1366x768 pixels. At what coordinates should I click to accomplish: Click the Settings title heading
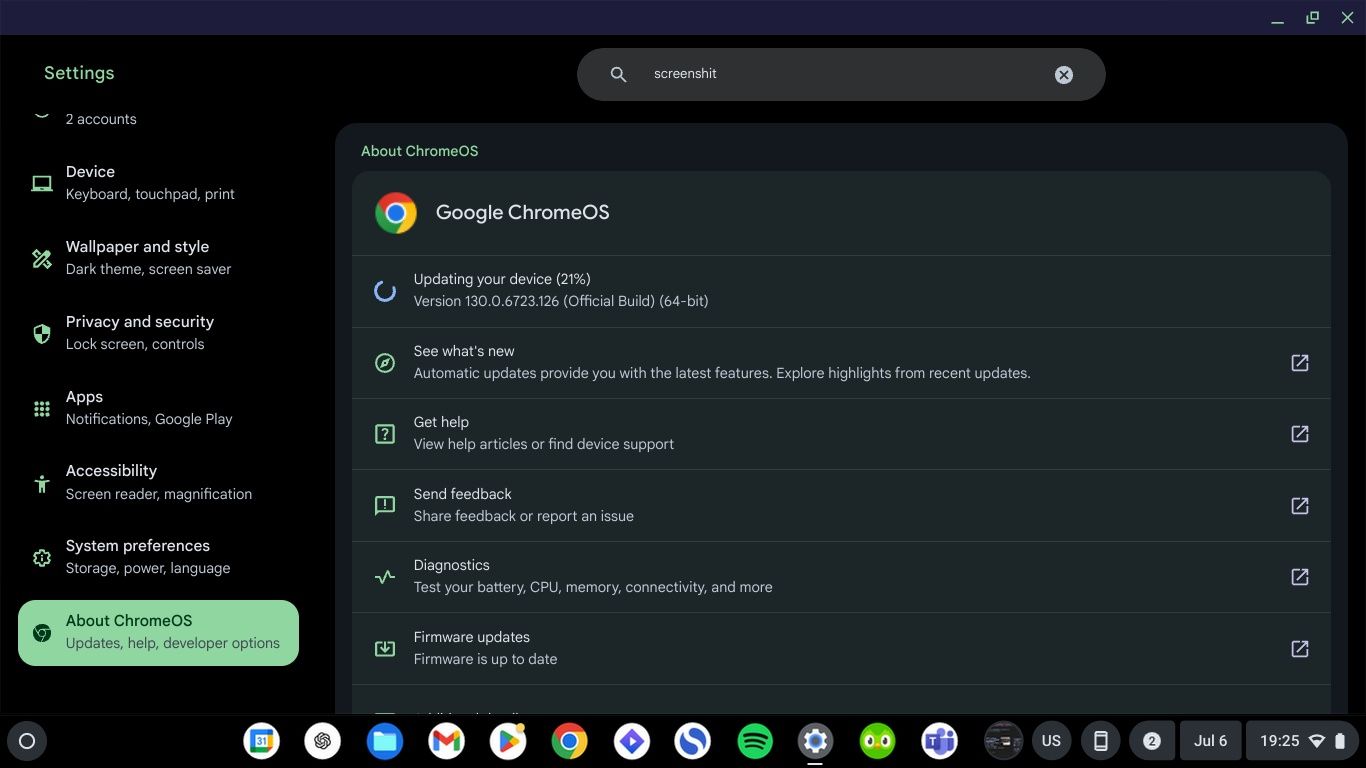pos(79,73)
